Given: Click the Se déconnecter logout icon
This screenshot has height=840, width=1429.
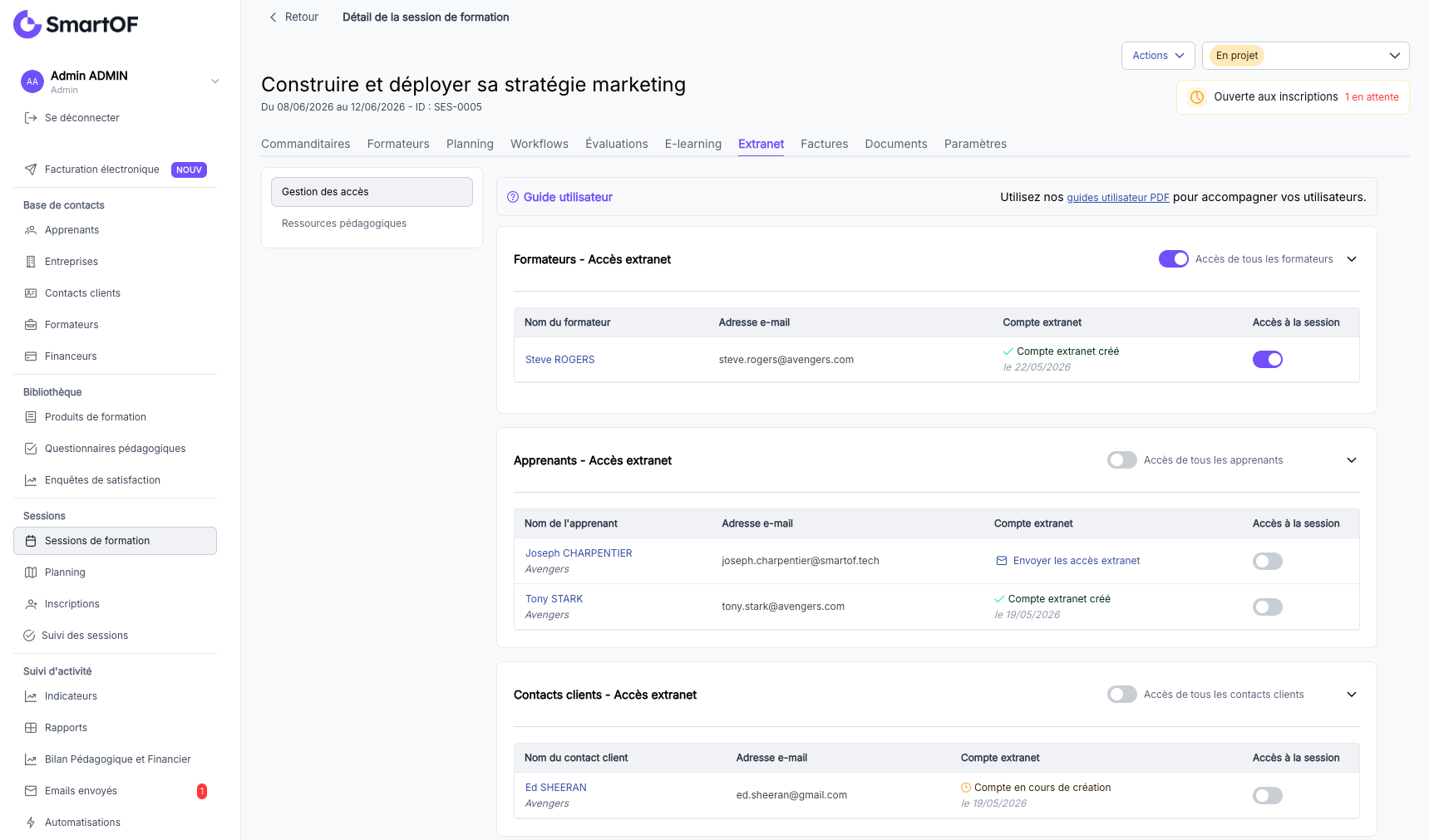Looking at the screenshot, I should tap(31, 118).
